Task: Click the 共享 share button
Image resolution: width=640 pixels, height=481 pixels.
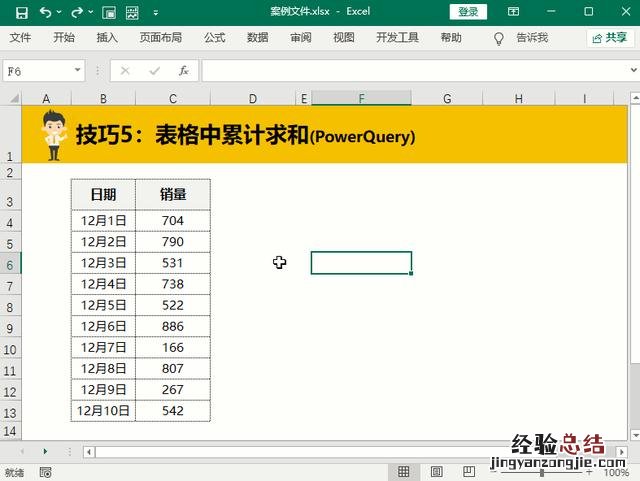Action: pyautogui.click(x=609, y=38)
